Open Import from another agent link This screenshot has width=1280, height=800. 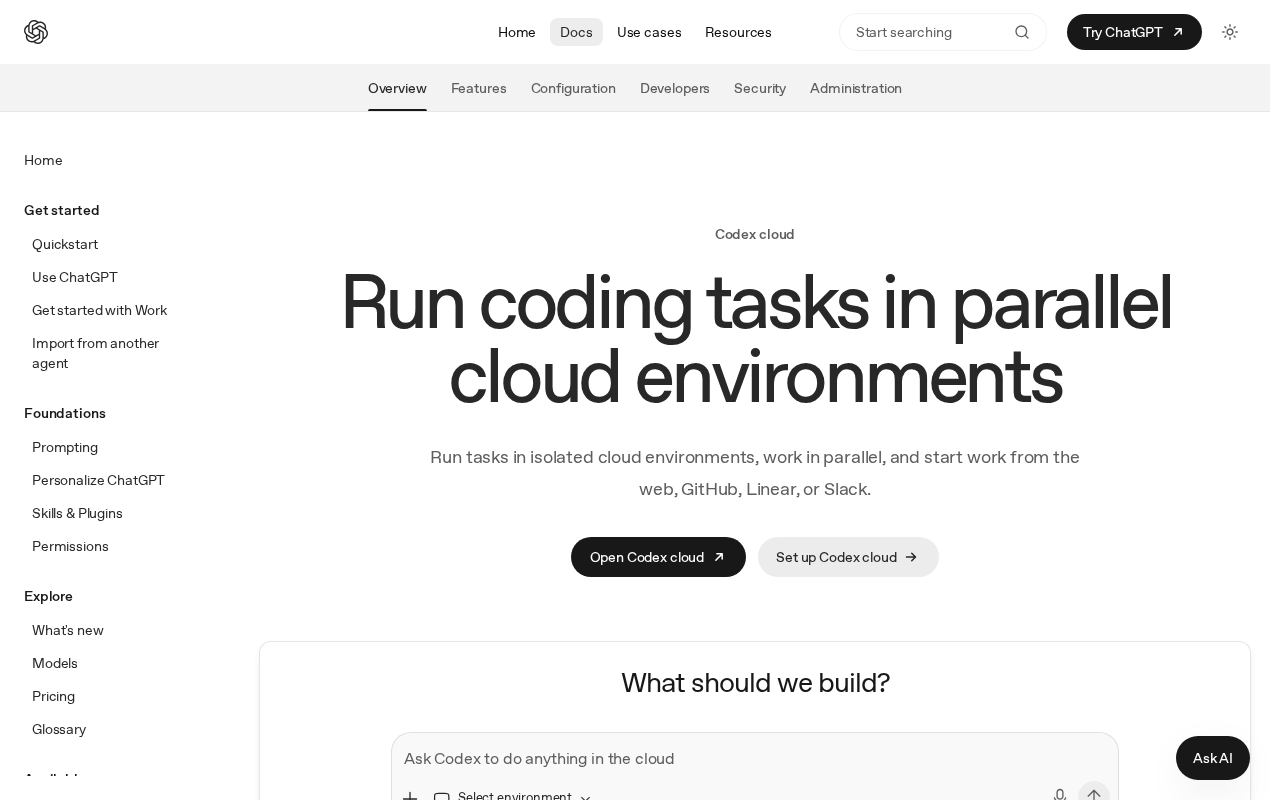96,353
